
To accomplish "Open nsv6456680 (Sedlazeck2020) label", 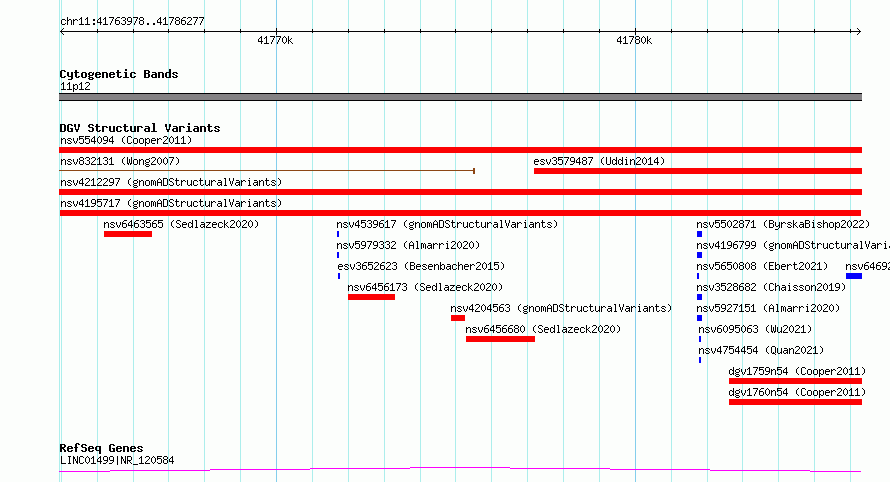I will point(543,329).
